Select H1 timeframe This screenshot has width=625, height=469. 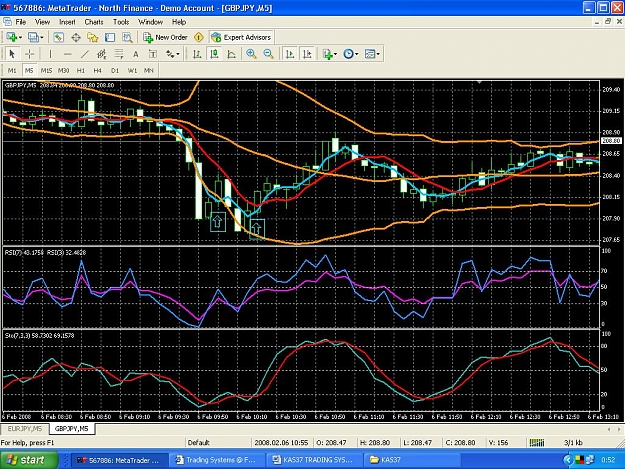(x=81, y=71)
